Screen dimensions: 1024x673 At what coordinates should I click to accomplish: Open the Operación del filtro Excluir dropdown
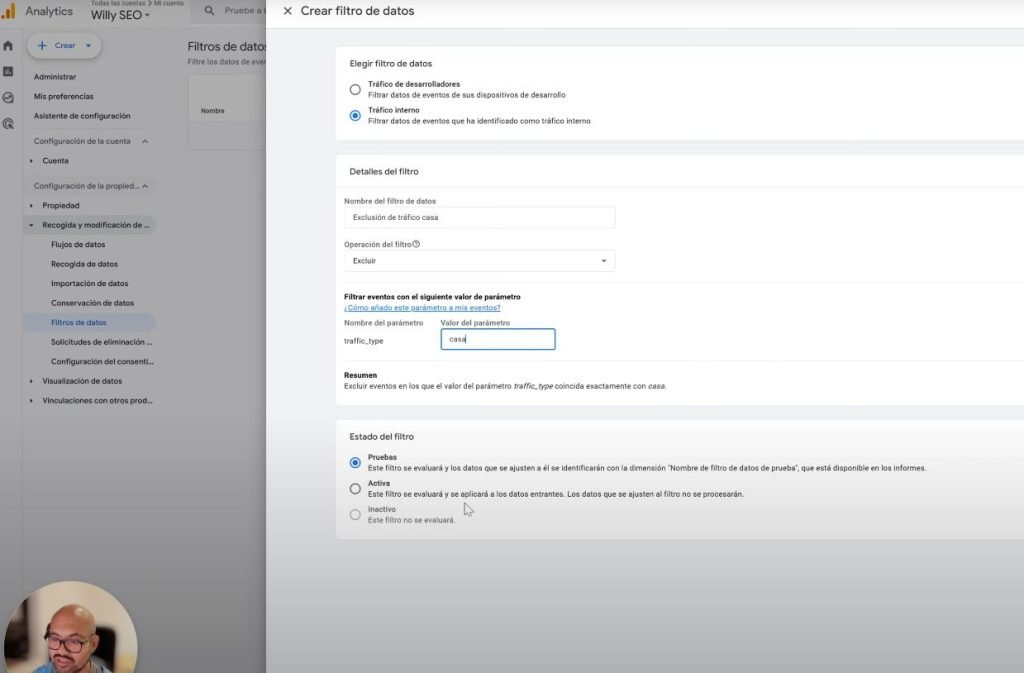point(479,261)
